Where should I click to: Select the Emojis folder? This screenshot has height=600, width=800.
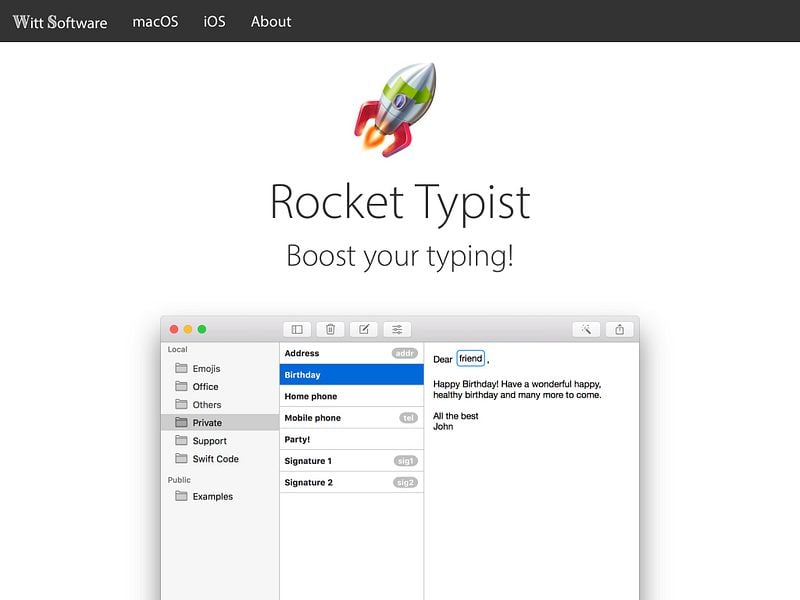(x=220, y=368)
